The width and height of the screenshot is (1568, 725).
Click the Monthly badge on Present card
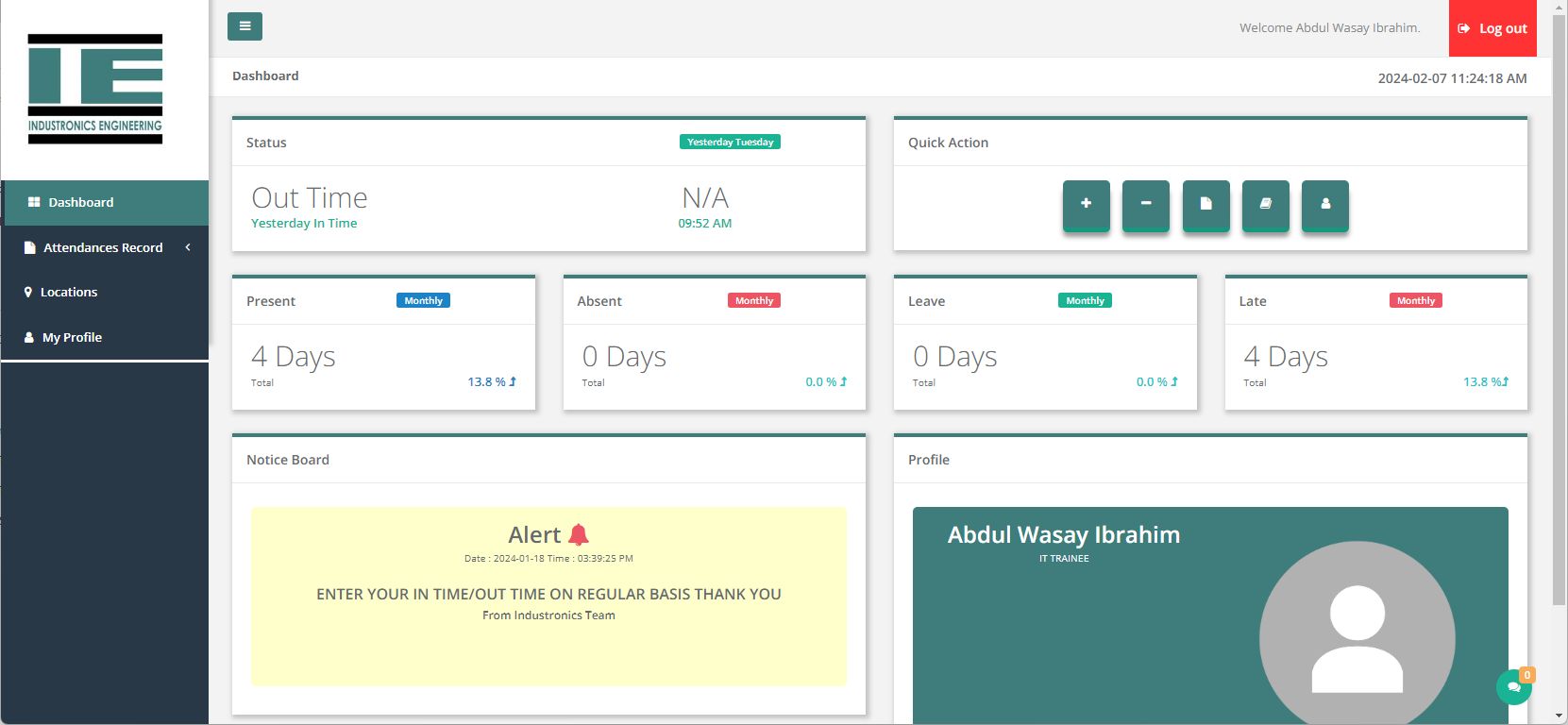[423, 300]
